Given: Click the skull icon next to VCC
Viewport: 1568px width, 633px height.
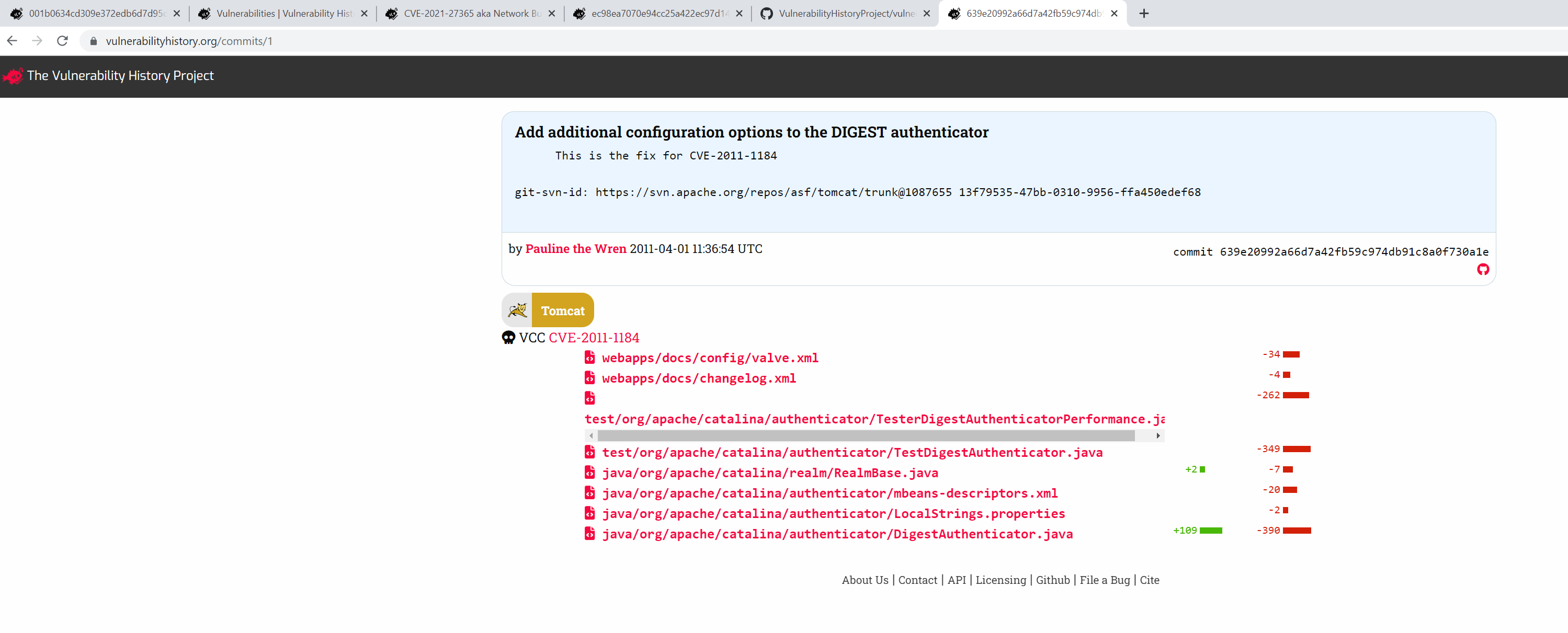Looking at the screenshot, I should (509, 338).
